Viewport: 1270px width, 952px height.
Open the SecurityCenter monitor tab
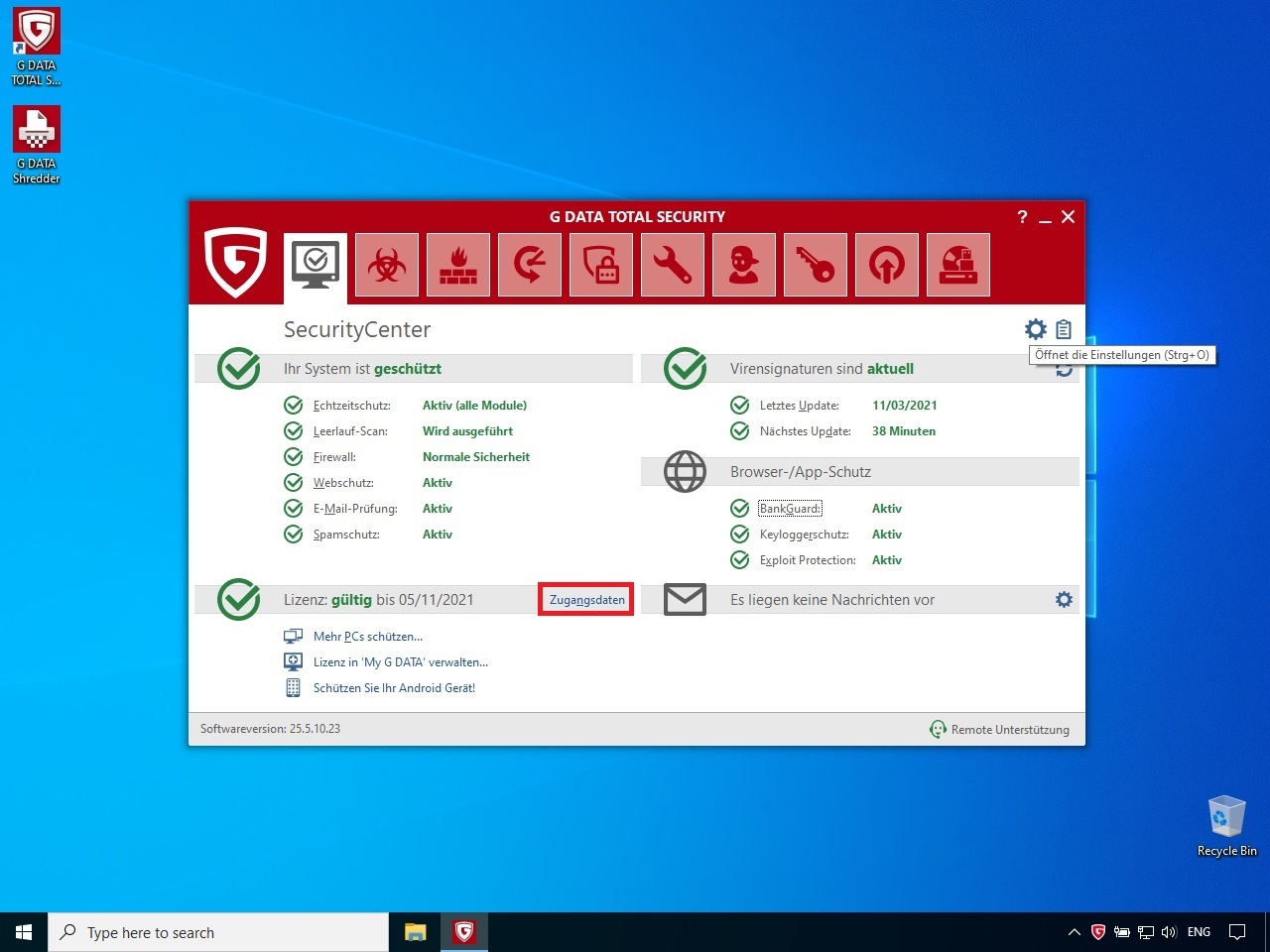coord(316,266)
